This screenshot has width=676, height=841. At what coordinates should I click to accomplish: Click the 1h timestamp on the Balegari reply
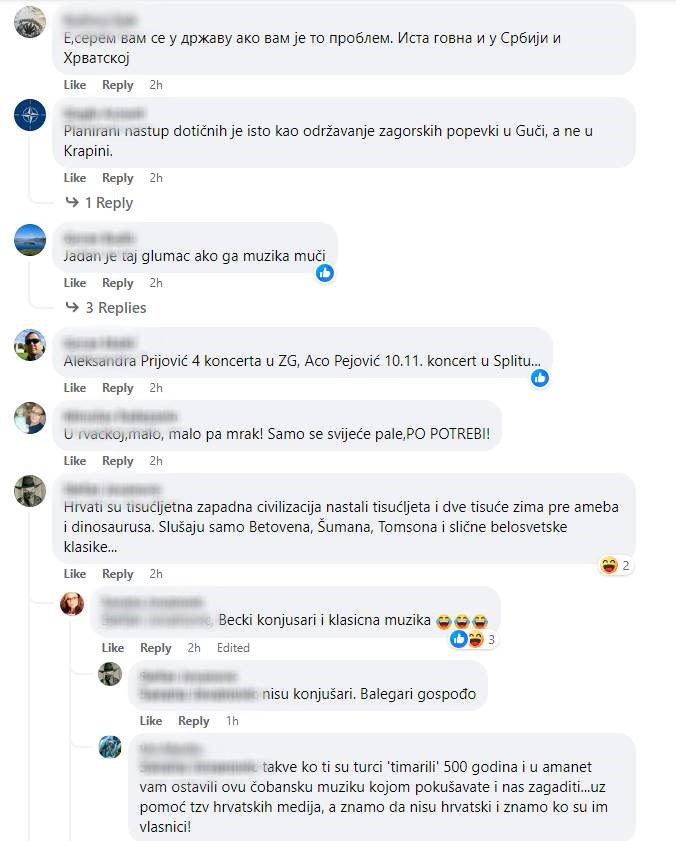click(232, 721)
